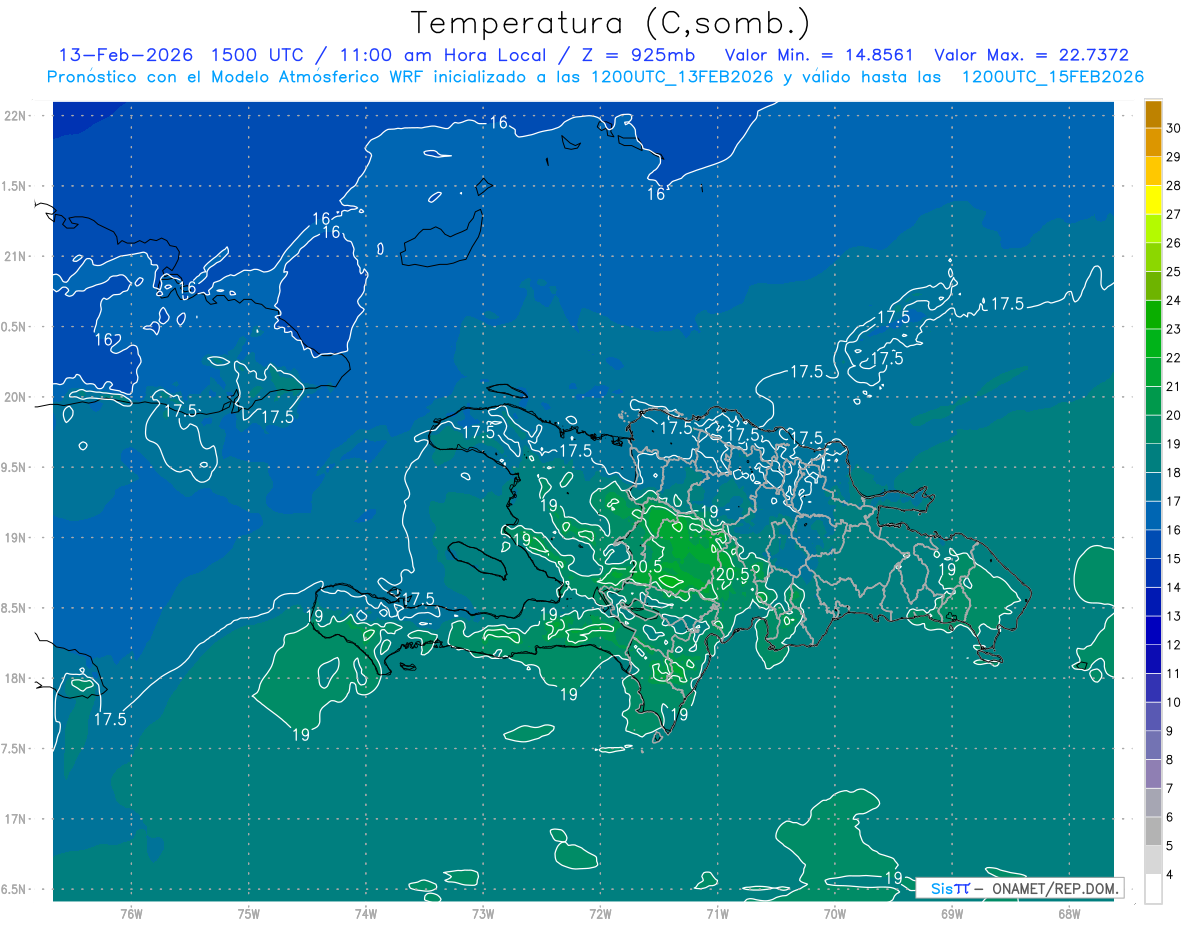Click the color scale label '23'

coord(1174,329)
